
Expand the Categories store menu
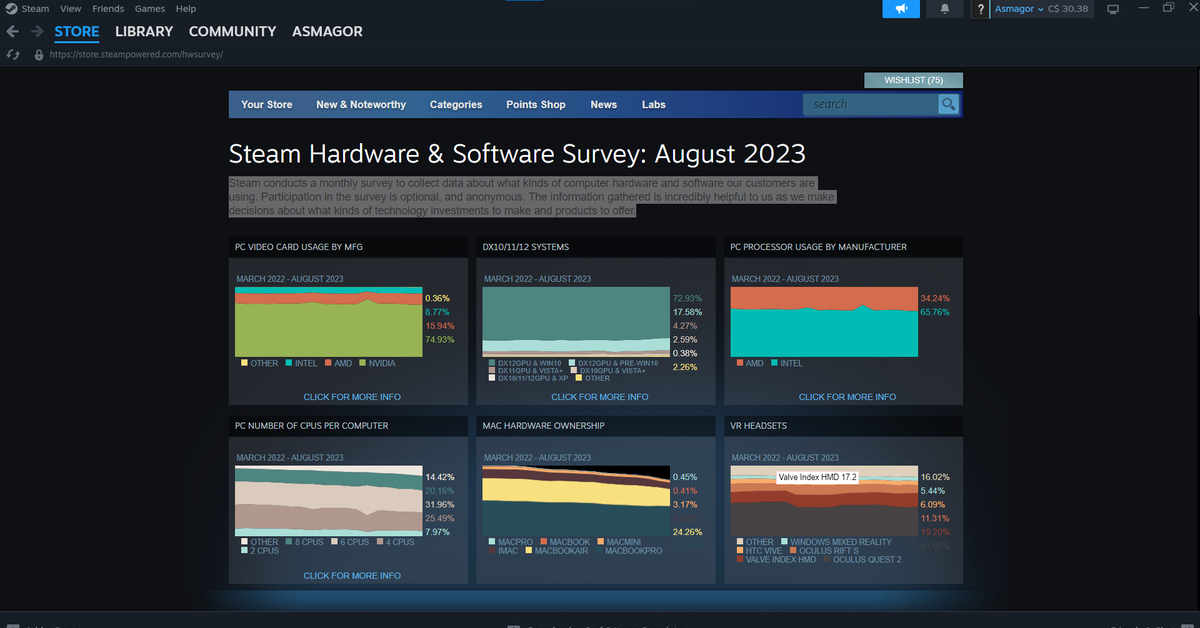[455, 105]
